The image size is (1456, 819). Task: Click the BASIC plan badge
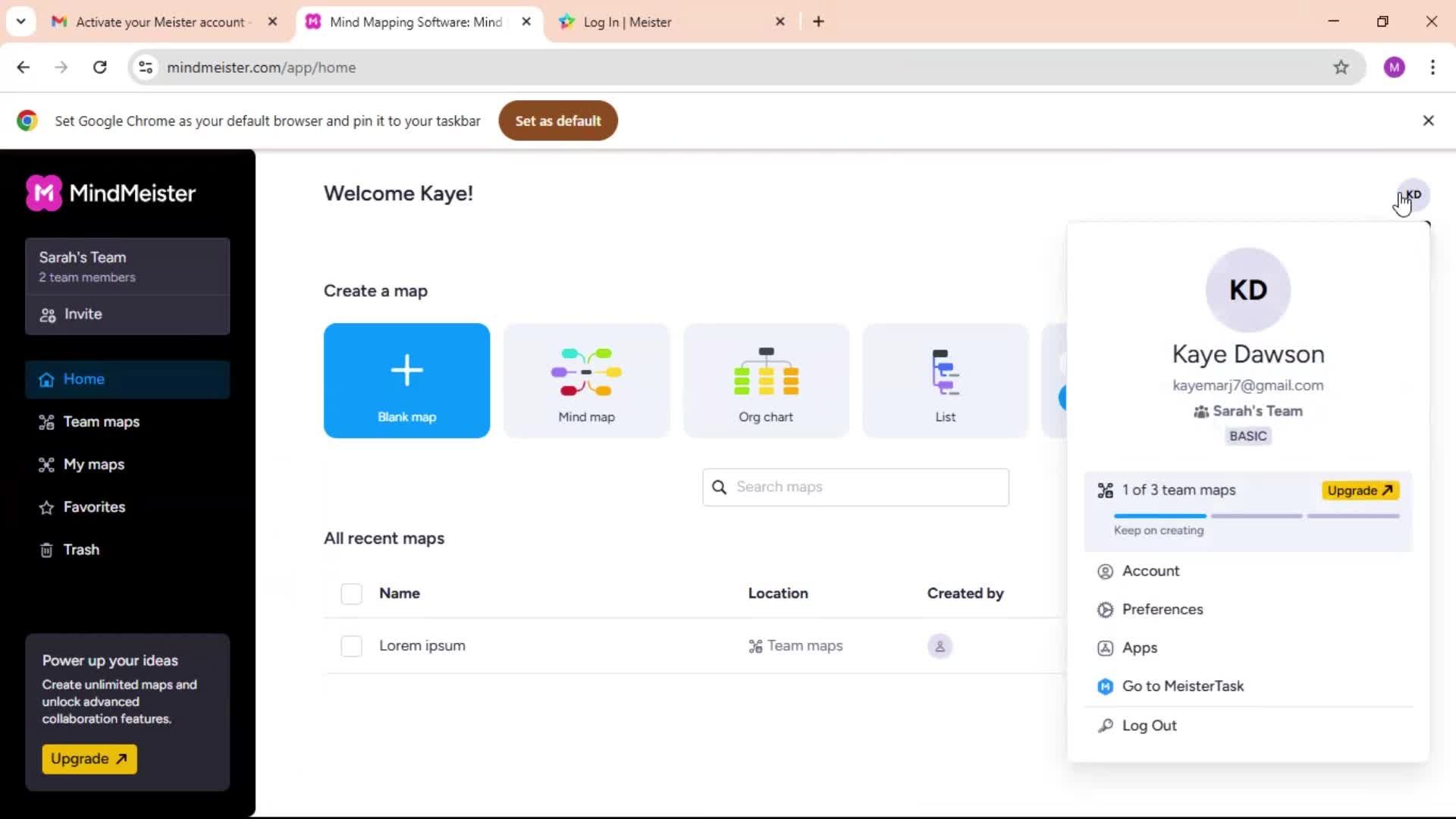coord(1248,436)
